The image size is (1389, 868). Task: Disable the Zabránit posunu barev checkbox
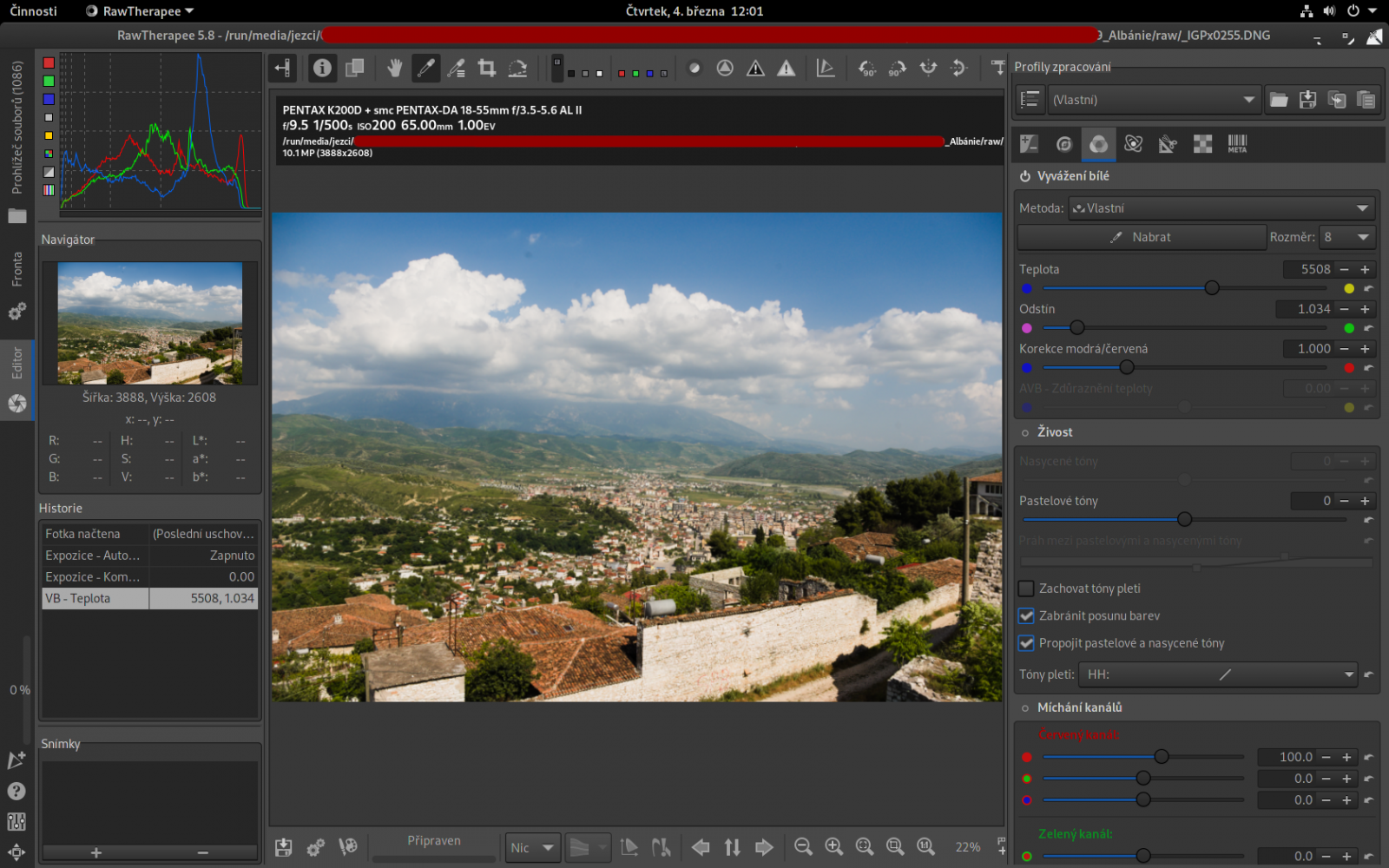(1026, 616)
